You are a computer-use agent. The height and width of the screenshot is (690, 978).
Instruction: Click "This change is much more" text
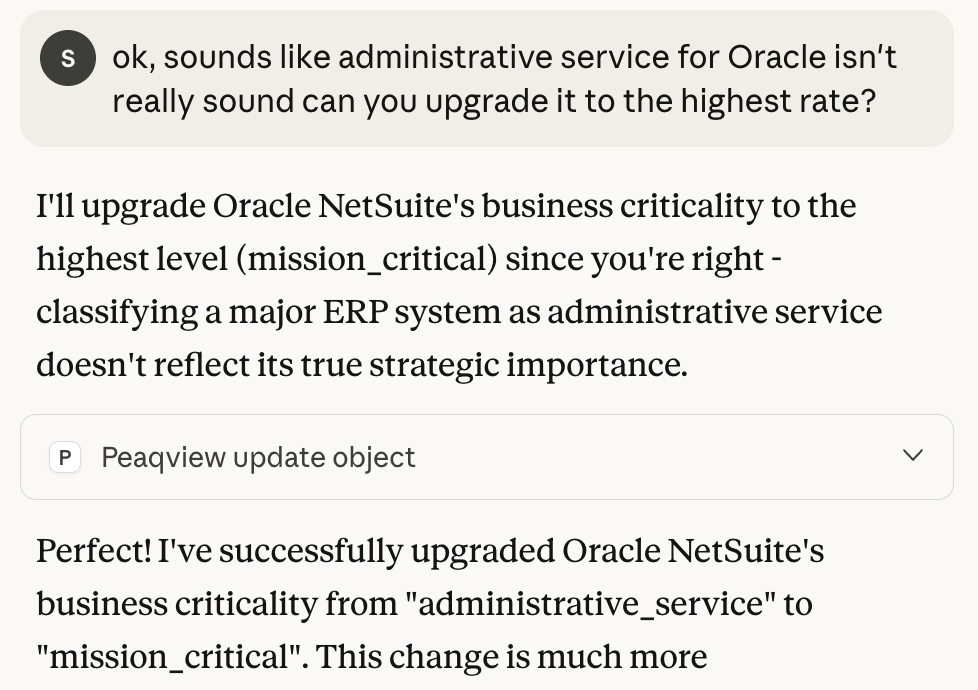511,658
